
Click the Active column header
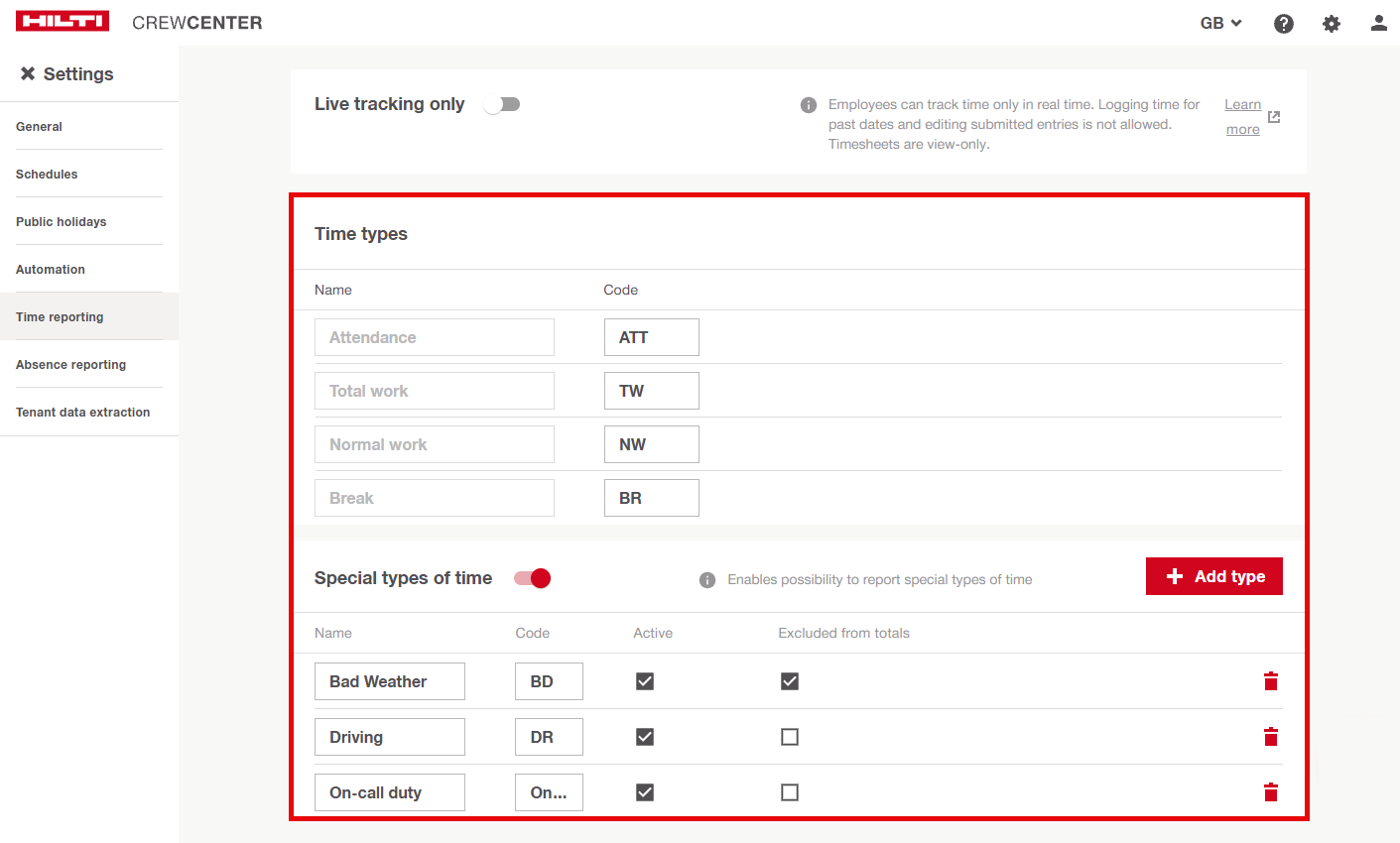pos(653,633)
